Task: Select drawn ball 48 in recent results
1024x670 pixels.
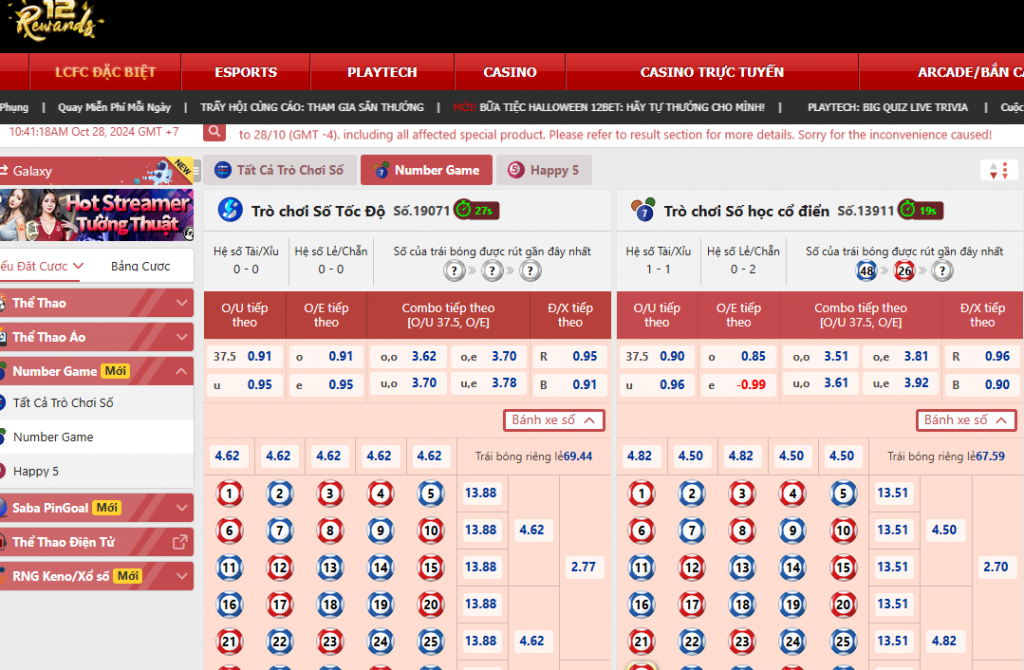Action: 866,271
